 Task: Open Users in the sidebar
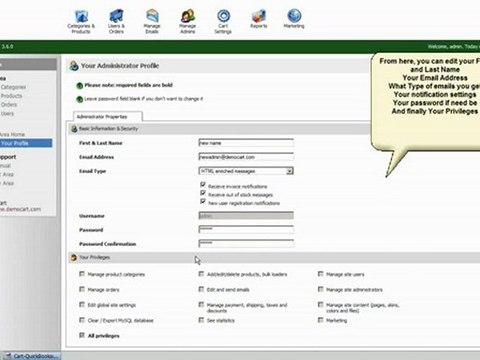pyautogui.click(x=7, y=113)
